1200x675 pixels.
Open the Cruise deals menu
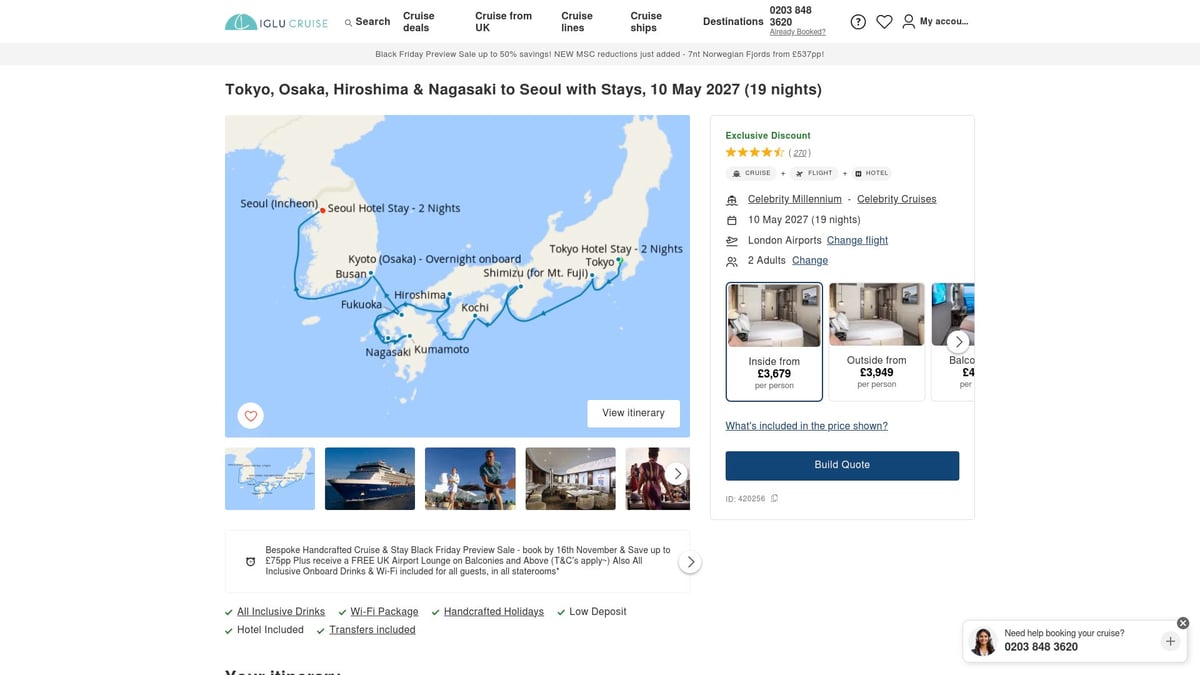pos(418,21)
